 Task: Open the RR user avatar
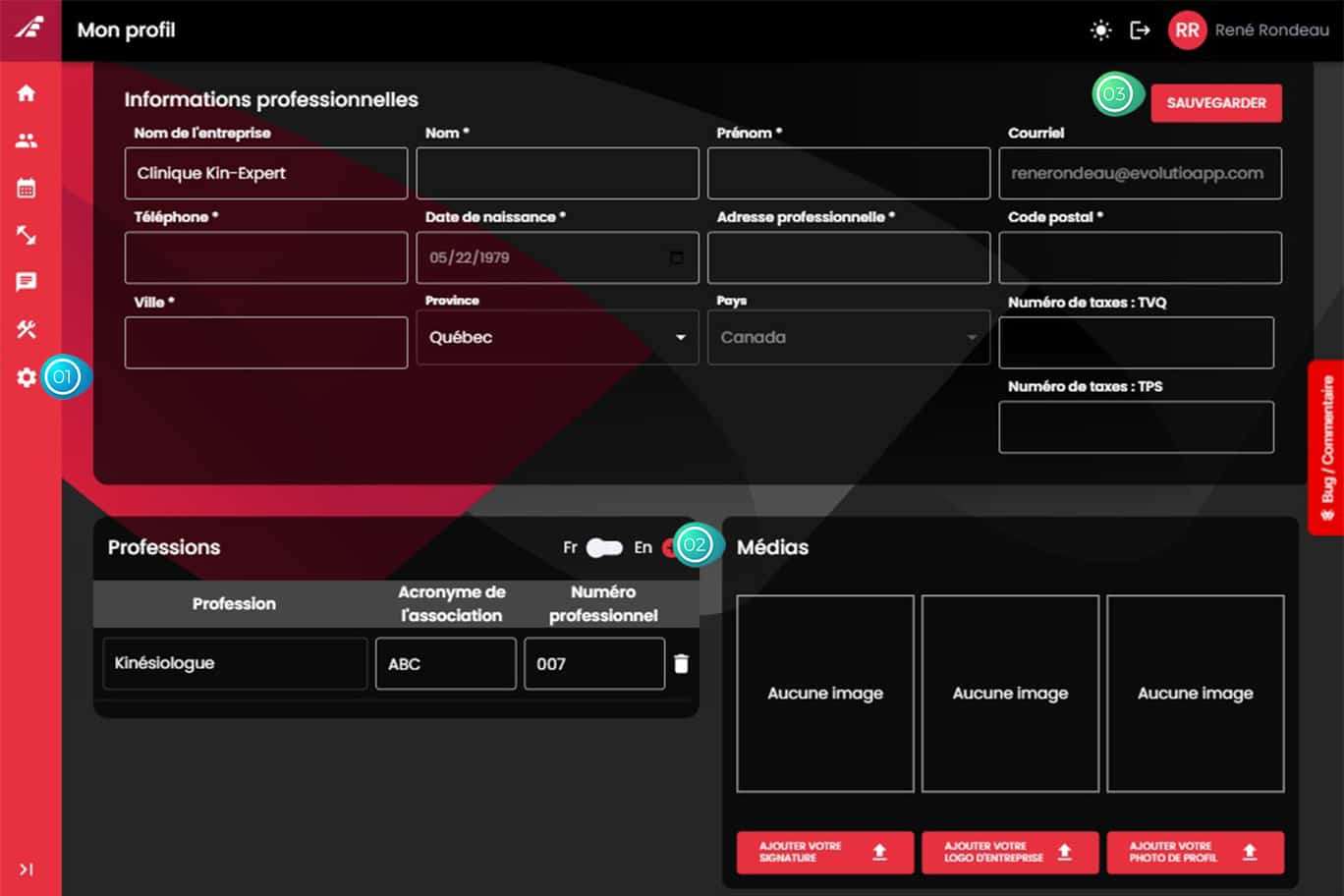pos(1187,30)
